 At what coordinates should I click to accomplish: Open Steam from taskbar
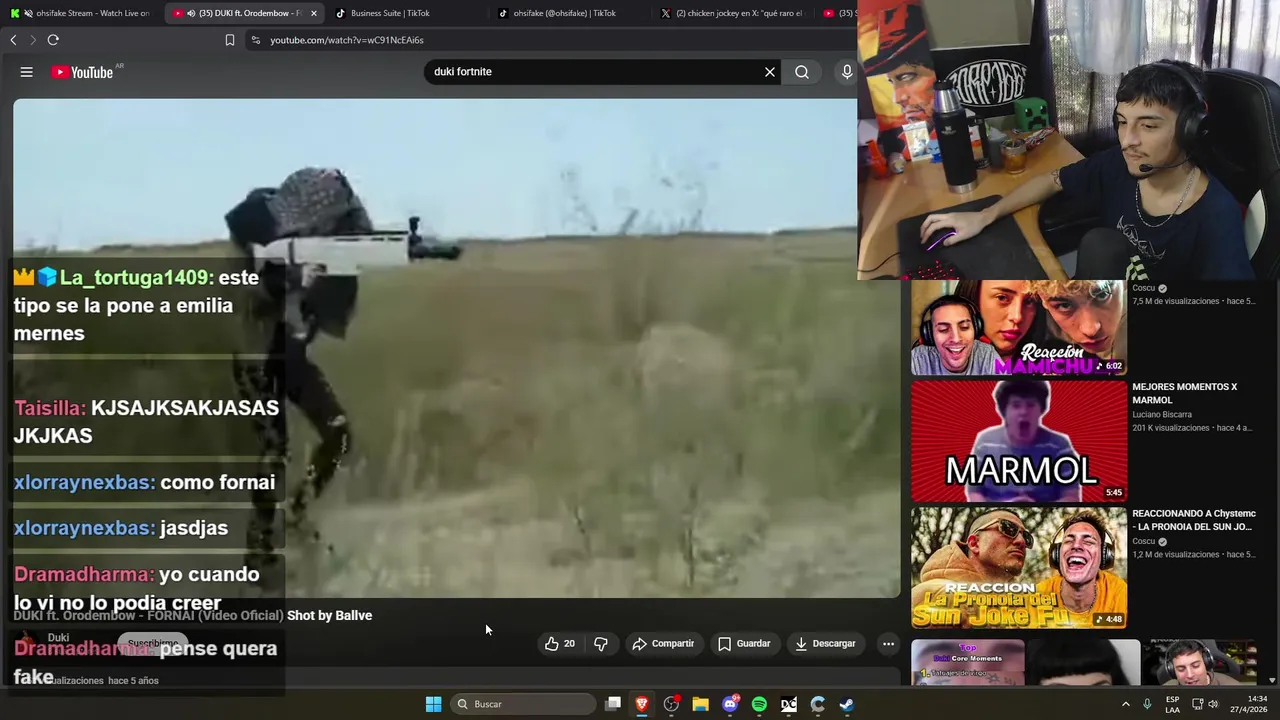click(x=847, y=704)
